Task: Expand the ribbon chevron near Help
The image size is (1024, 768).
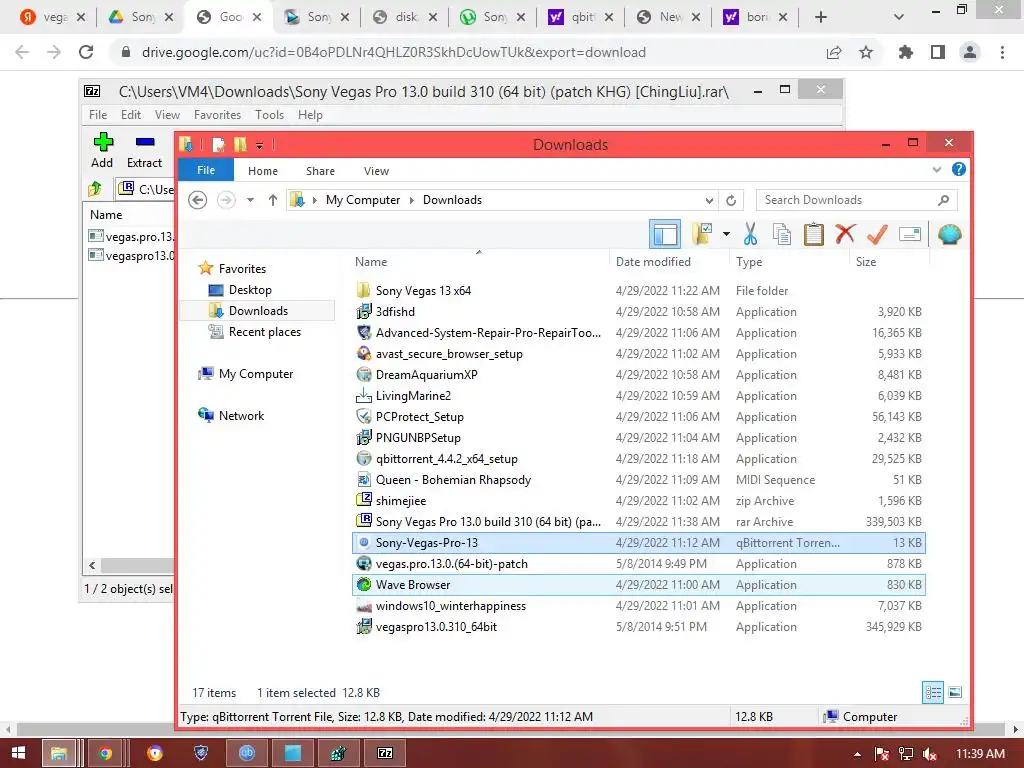Action: pos(936,169)
